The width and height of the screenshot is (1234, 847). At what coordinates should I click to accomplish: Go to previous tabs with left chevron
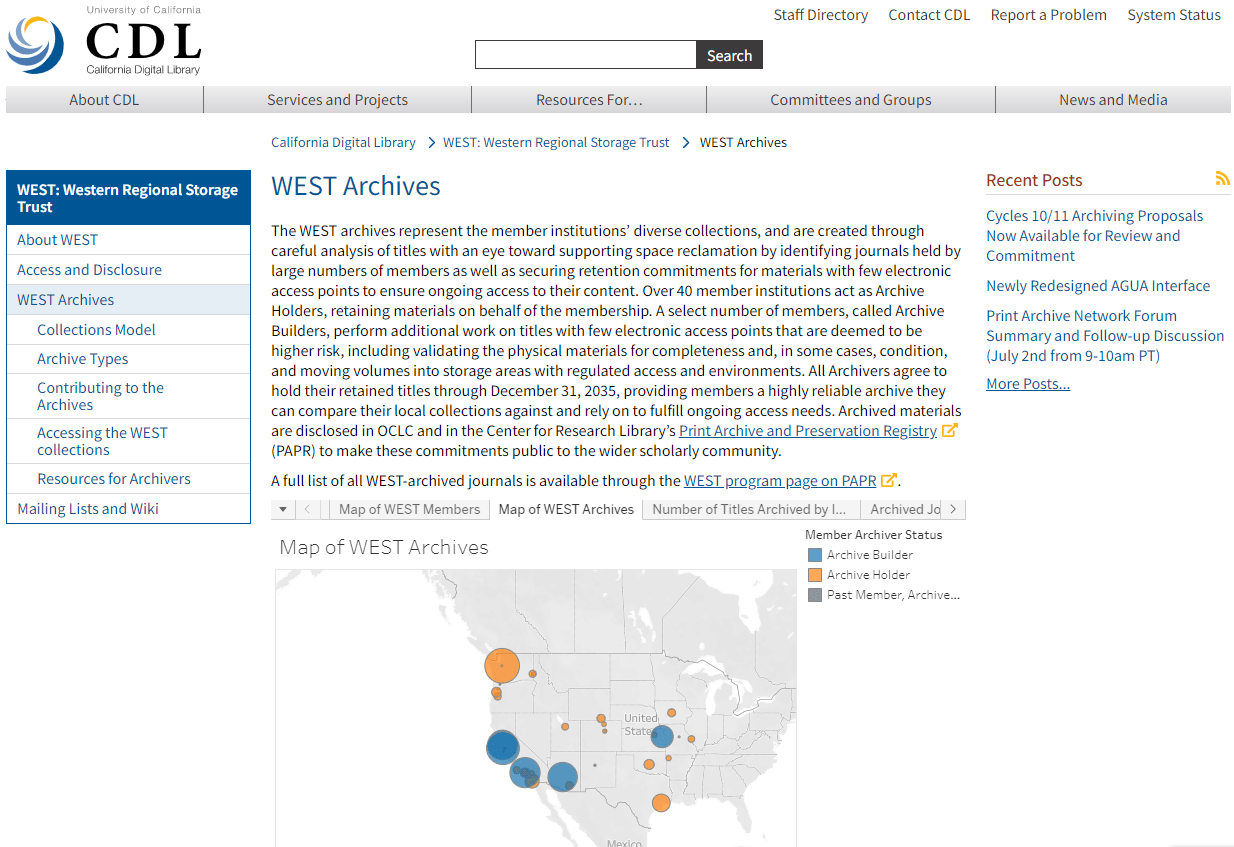point(307,509)
